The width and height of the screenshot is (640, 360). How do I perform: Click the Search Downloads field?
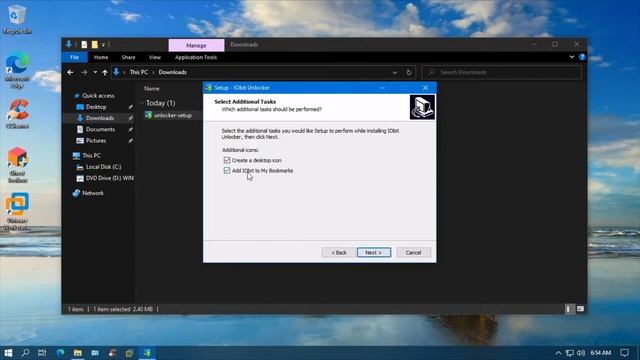tap(502, 72)
